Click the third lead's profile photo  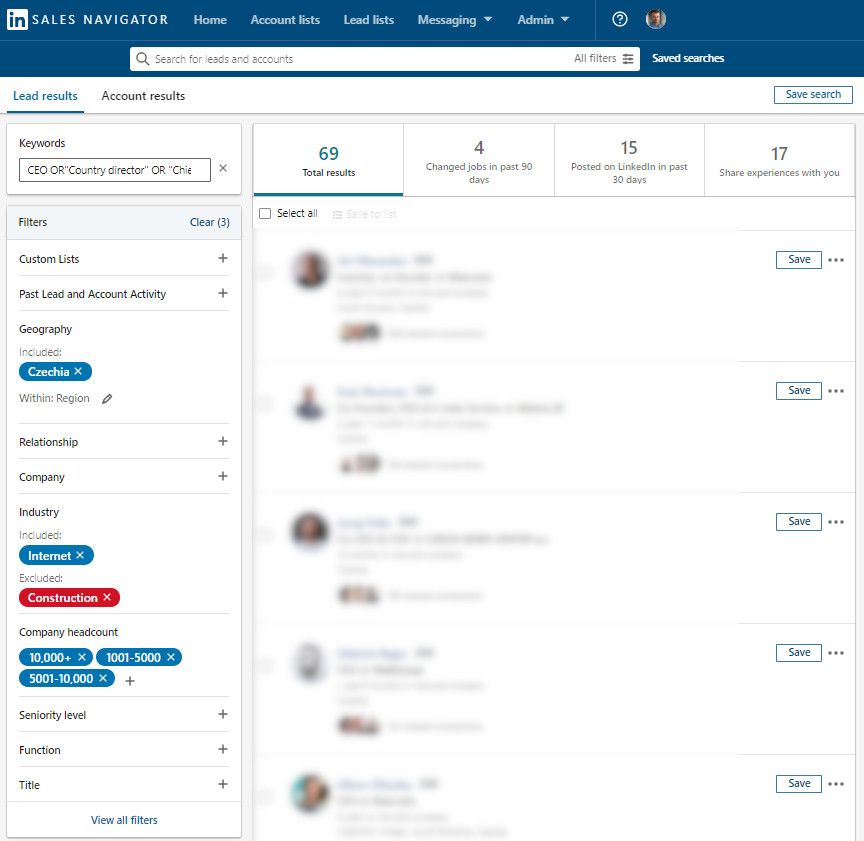(310, 531)
